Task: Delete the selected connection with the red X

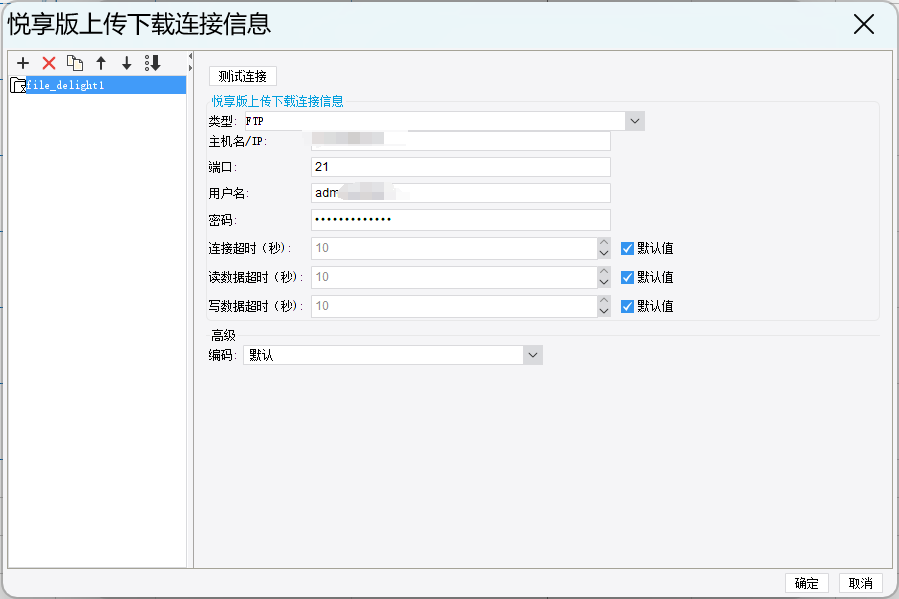Action: tap(49, 62)
